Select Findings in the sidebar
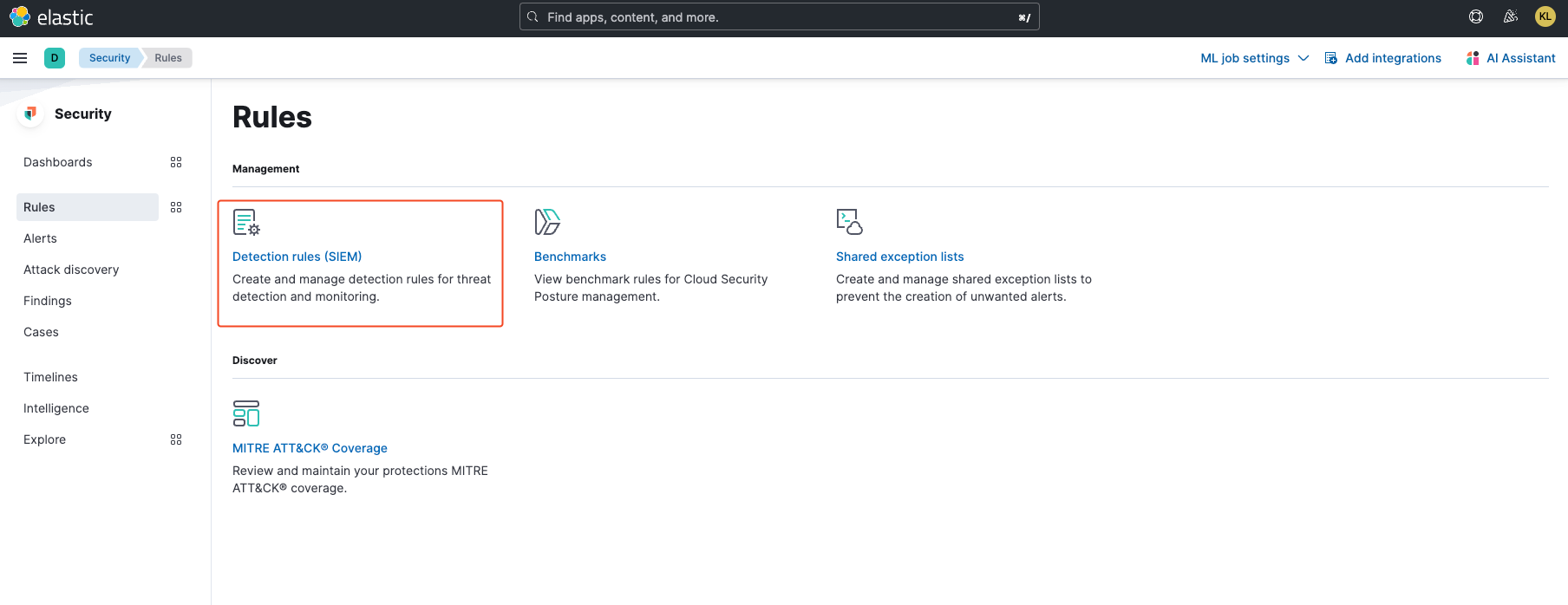 48,301
